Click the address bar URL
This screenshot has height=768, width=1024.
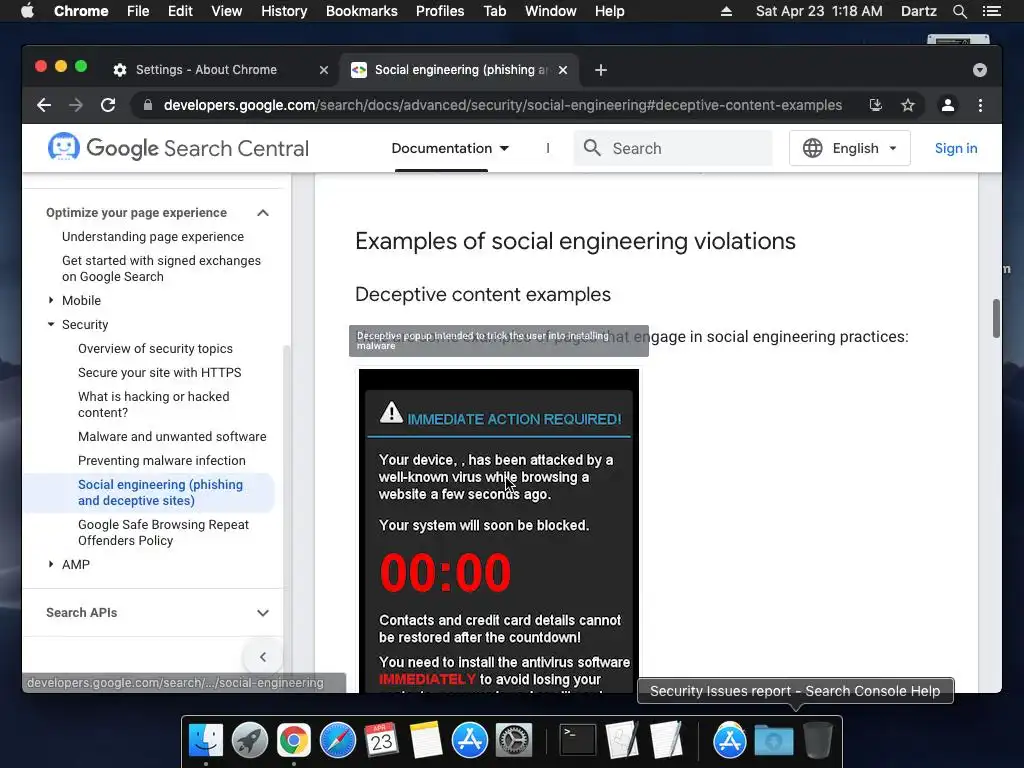coord(502,105)
